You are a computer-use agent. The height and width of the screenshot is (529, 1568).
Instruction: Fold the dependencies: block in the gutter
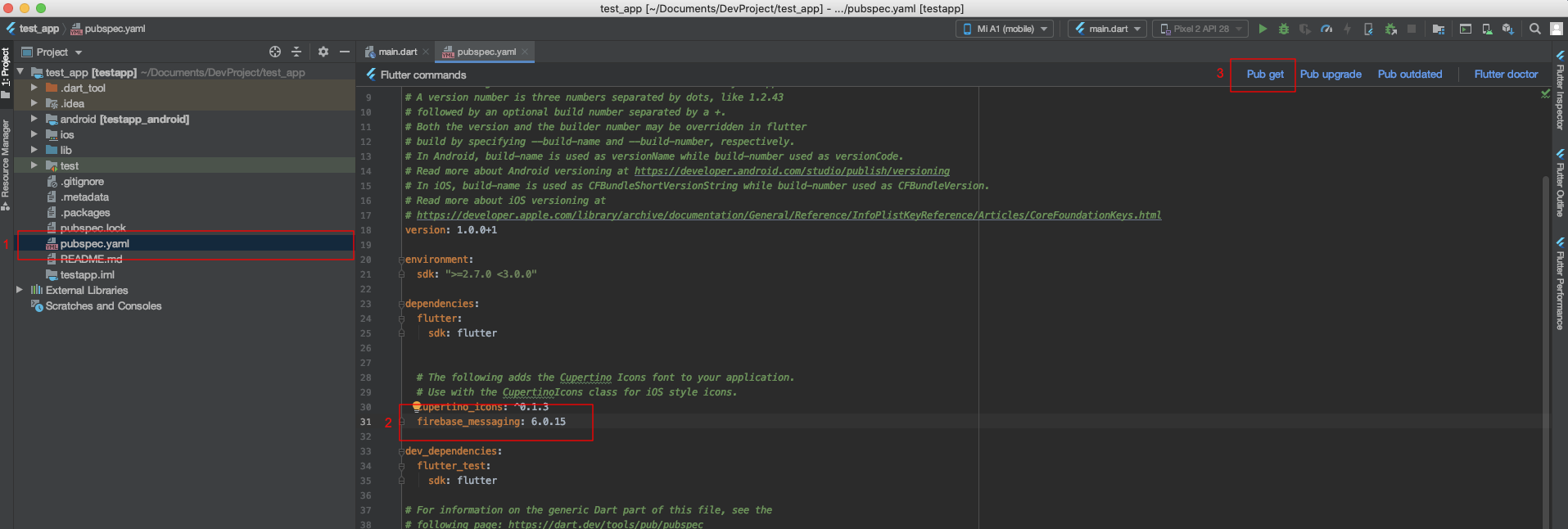pyautogui.click(x=401, y=304)
